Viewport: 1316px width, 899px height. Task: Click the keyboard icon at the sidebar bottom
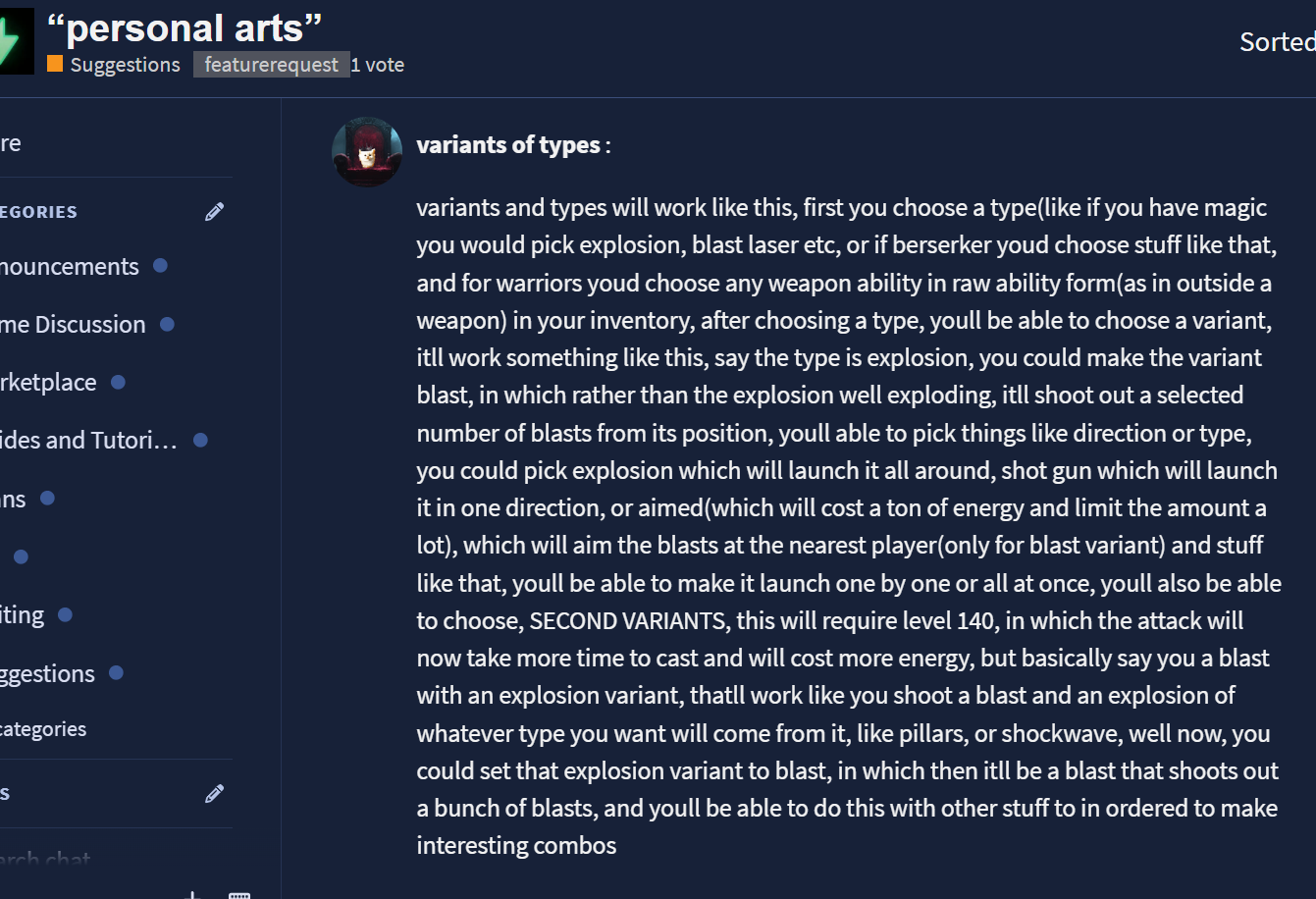tap(239, 894)
